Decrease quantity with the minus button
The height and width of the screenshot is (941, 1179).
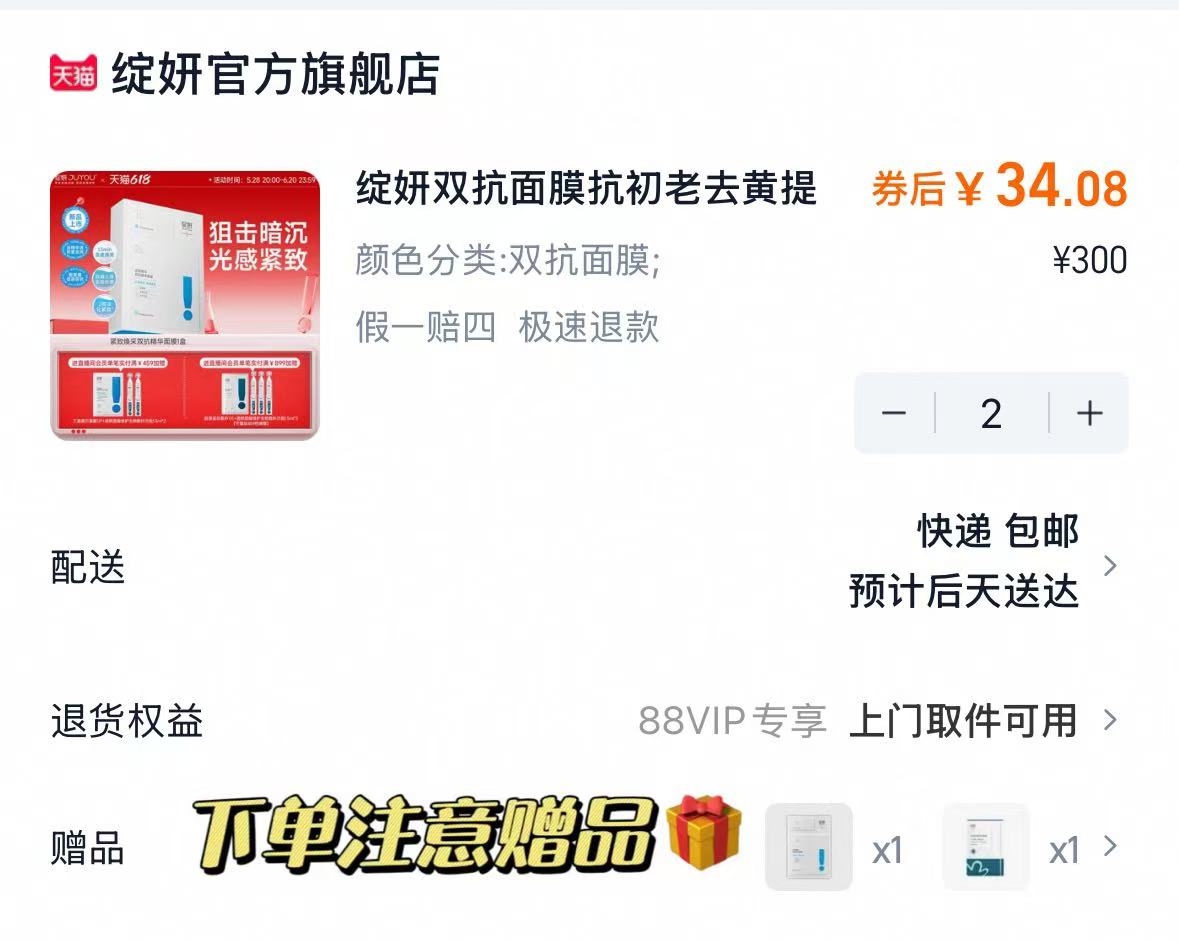(x=893, y=413)
